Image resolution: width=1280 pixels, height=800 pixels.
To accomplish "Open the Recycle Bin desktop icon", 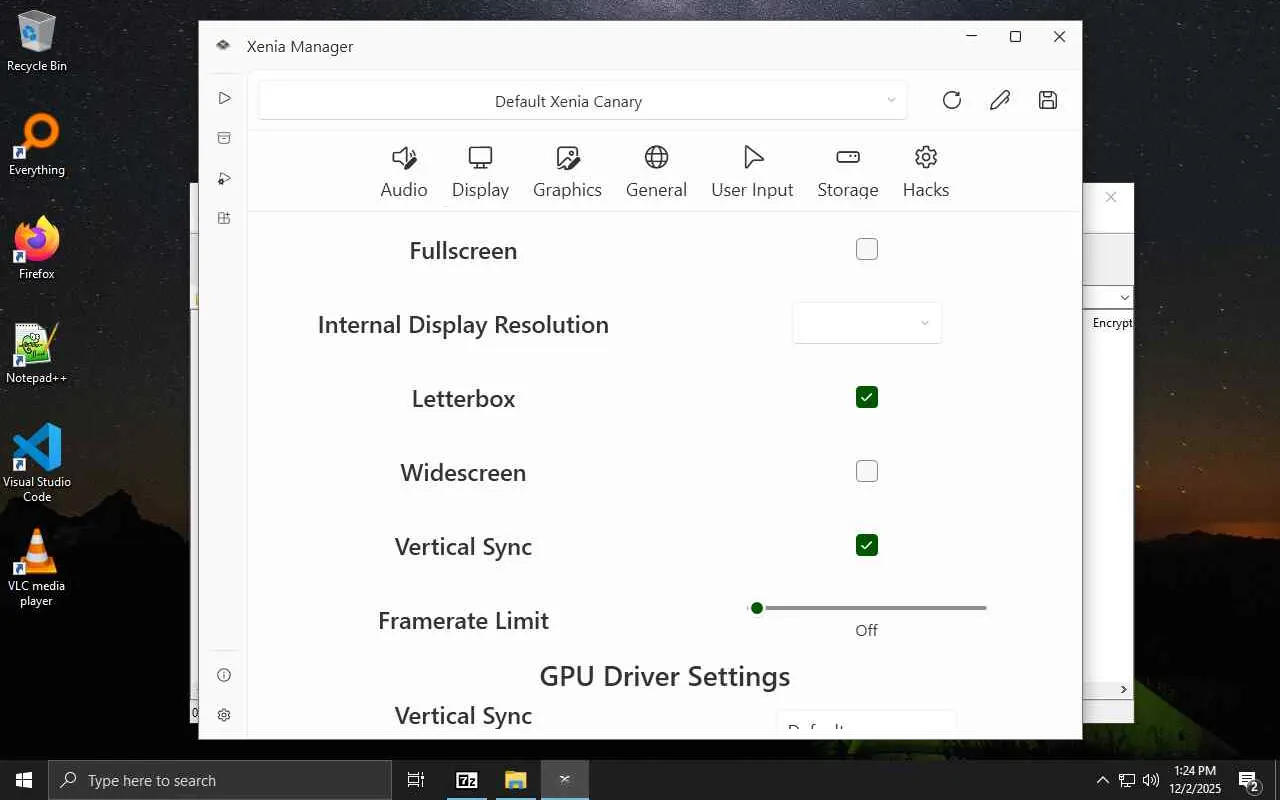I will click(37, 41).
